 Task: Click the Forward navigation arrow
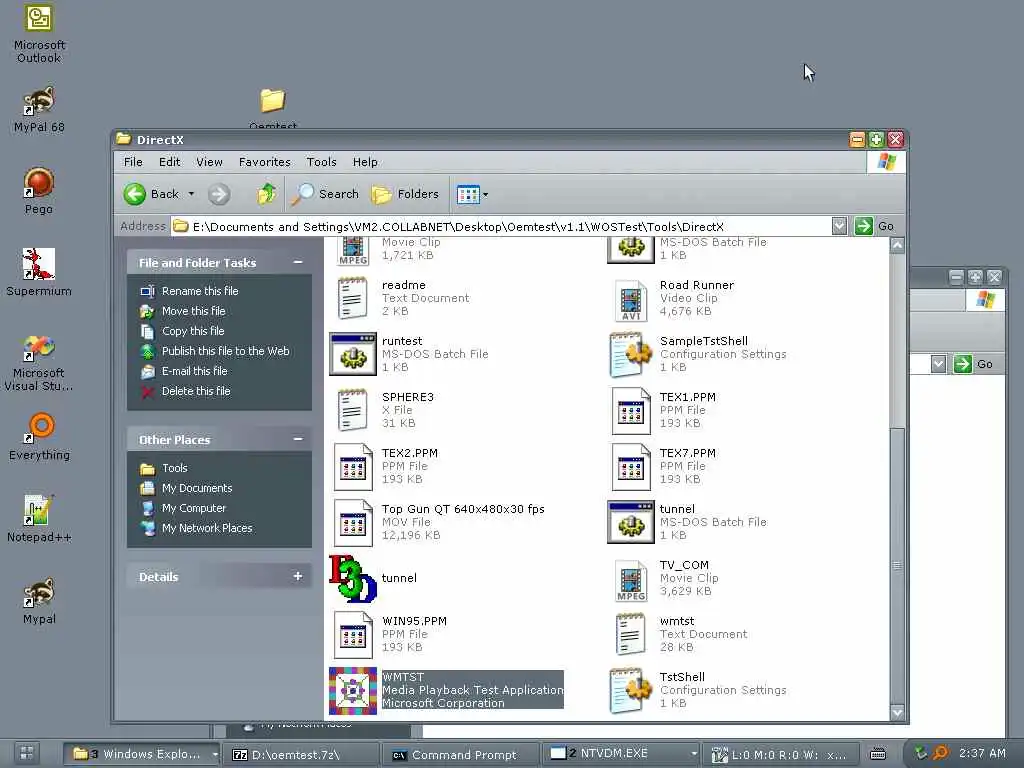(219, 194)
